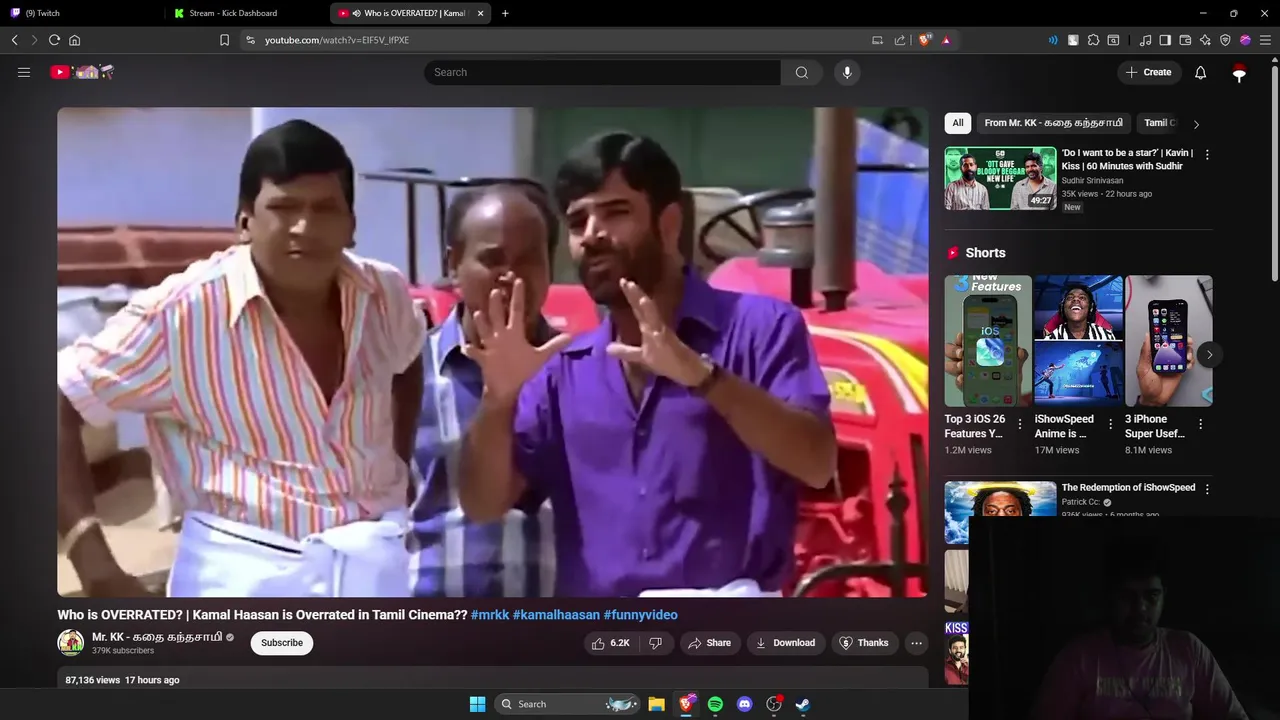Viewport: 1280px width, 720px height.
Task: Open 'Top 3 iOS 26 Features' short
Action: [987, 341]
